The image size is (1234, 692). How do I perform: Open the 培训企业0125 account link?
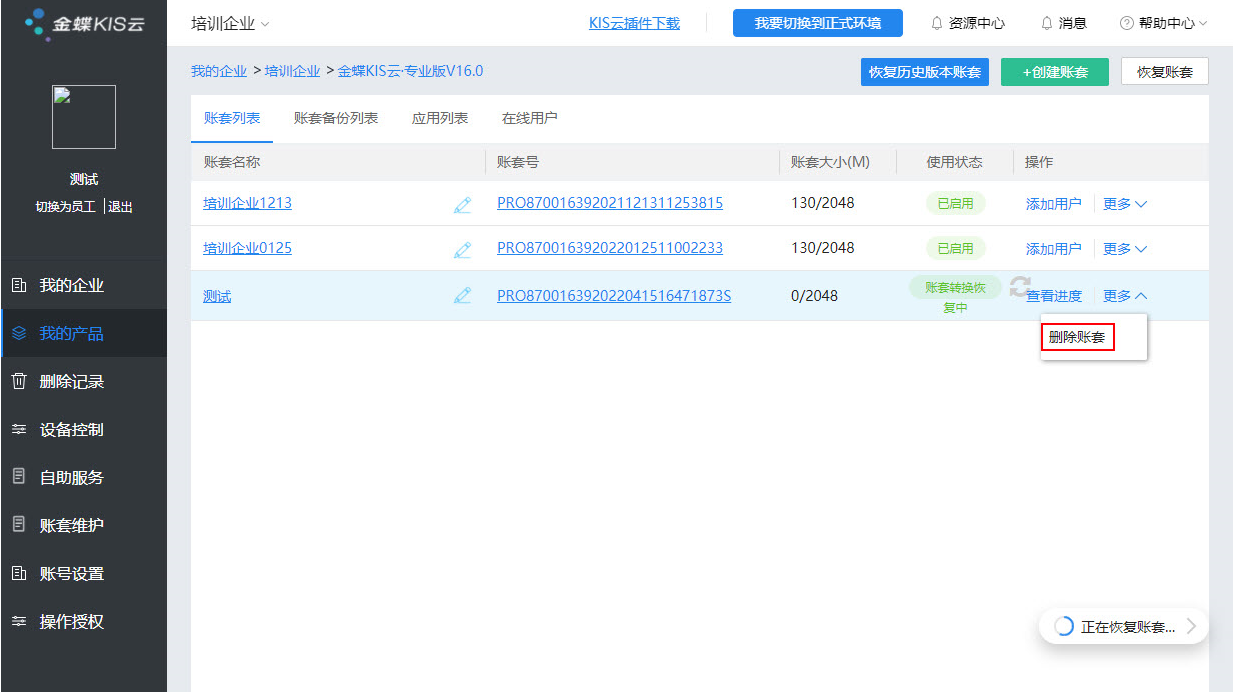click(x=247, y=249)
